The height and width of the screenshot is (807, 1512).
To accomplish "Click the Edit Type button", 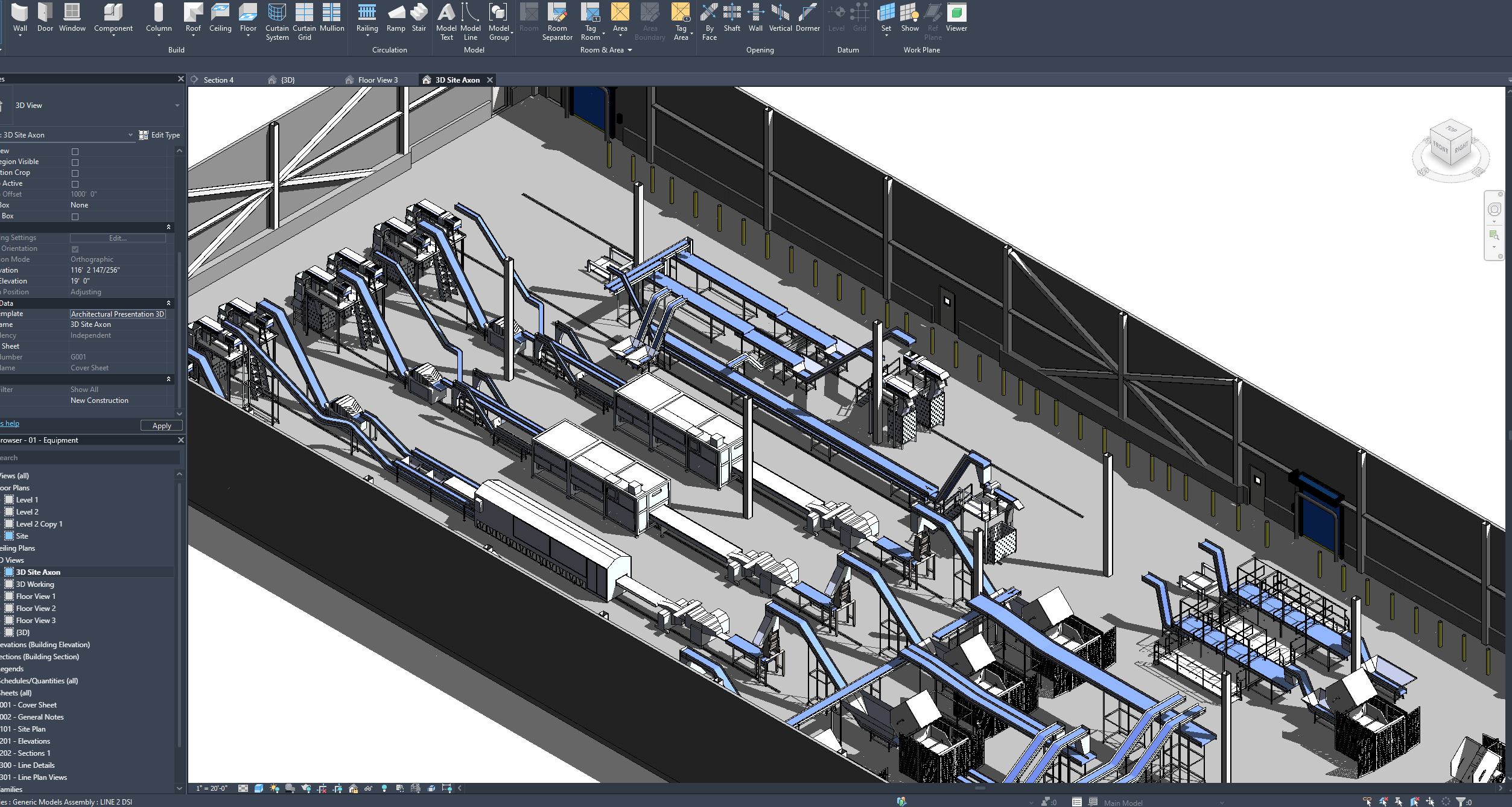I will click(x=160, y=135).
